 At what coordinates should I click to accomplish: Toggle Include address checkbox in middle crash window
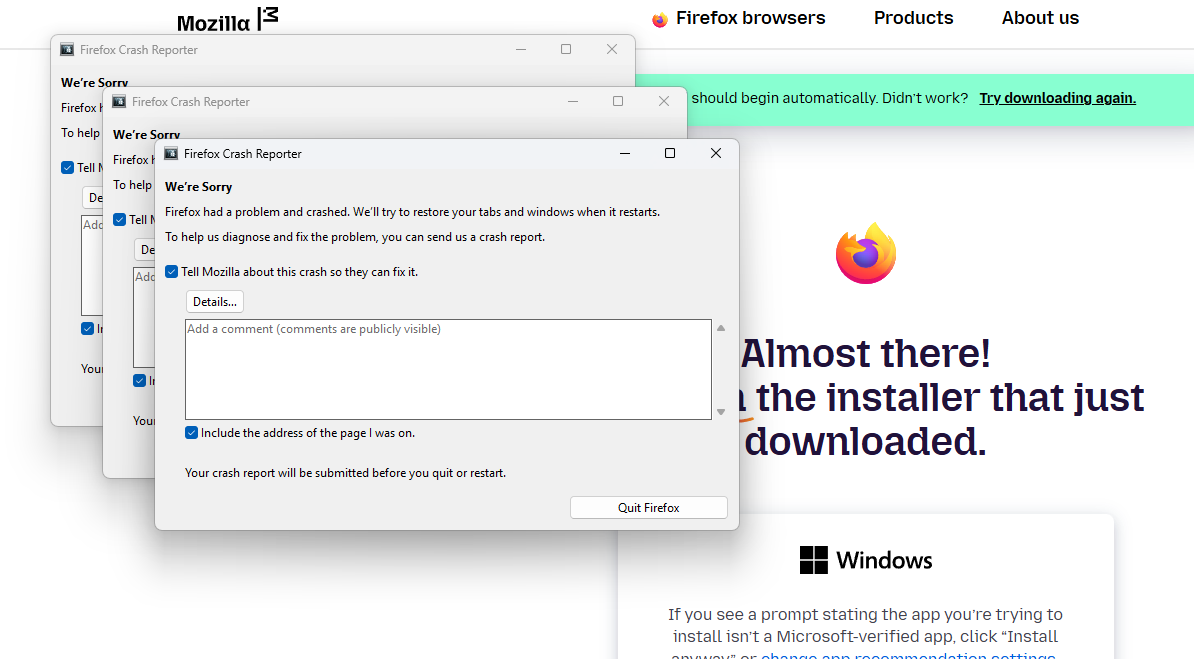pos(139,380)
